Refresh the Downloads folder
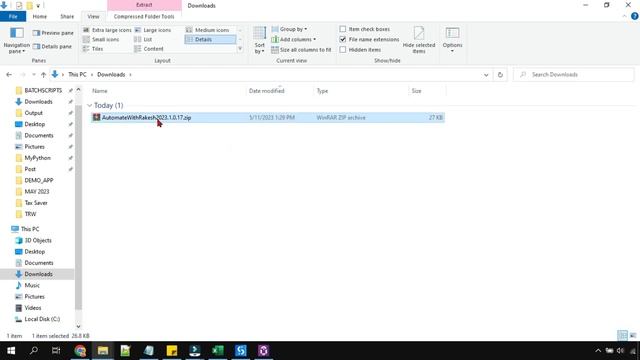This screenshot has width=640, height=360. (x=500, y=75)
